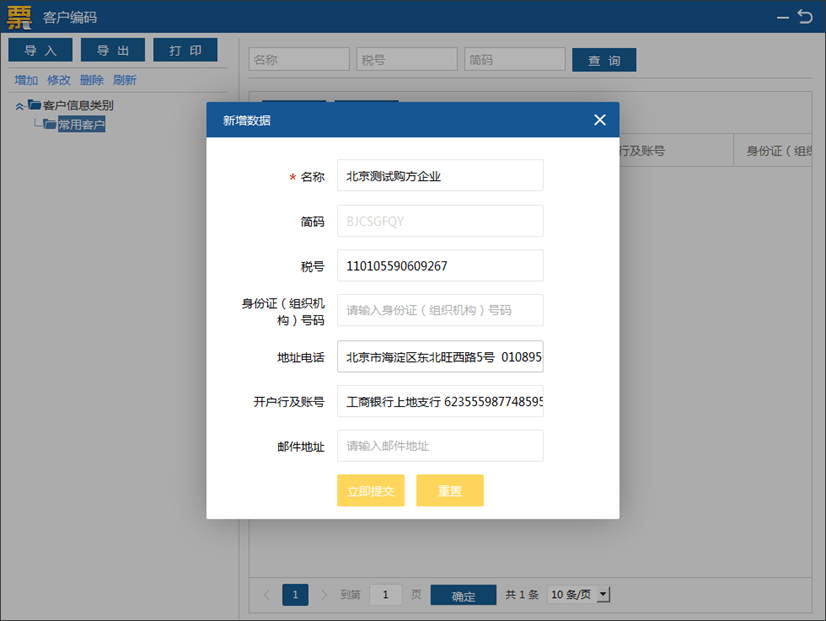The width and height of the screenshot is (826, 621).
Task: Go to the next page arrow
Action: click(x=323, y=595)
